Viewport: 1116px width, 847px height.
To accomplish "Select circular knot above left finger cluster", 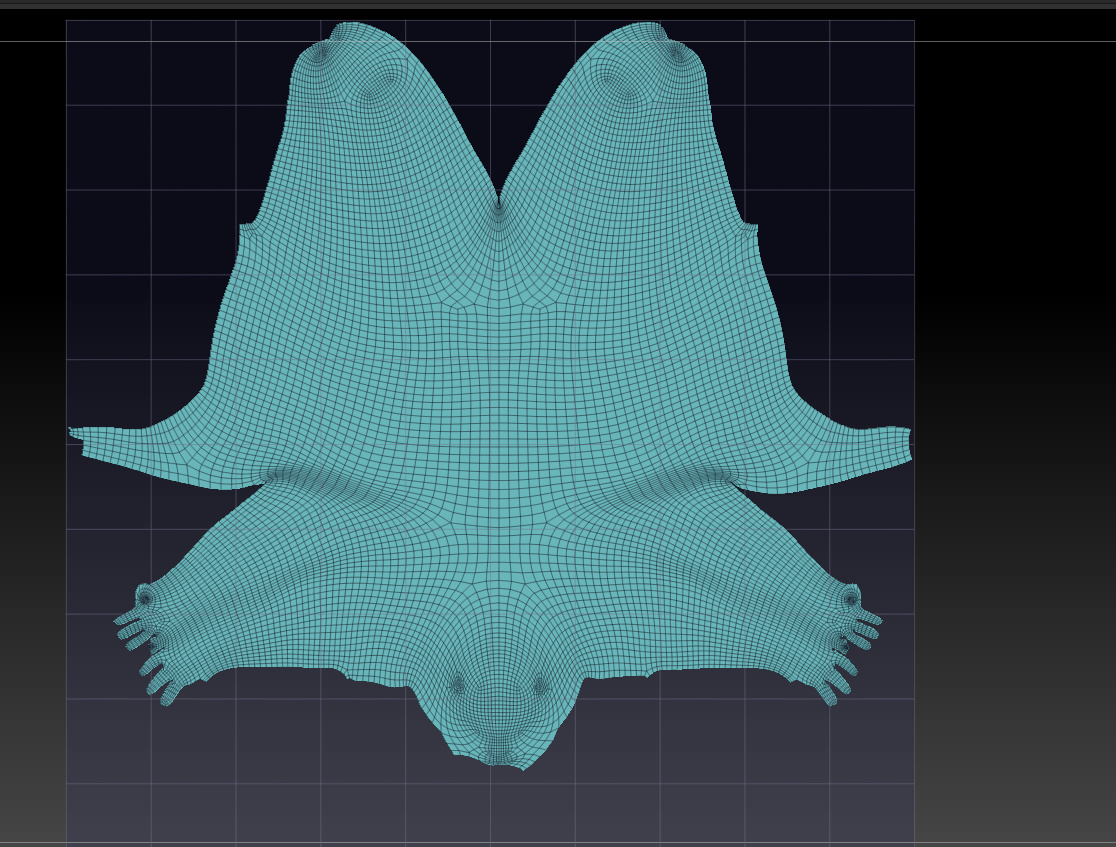I will pos(145,597).
